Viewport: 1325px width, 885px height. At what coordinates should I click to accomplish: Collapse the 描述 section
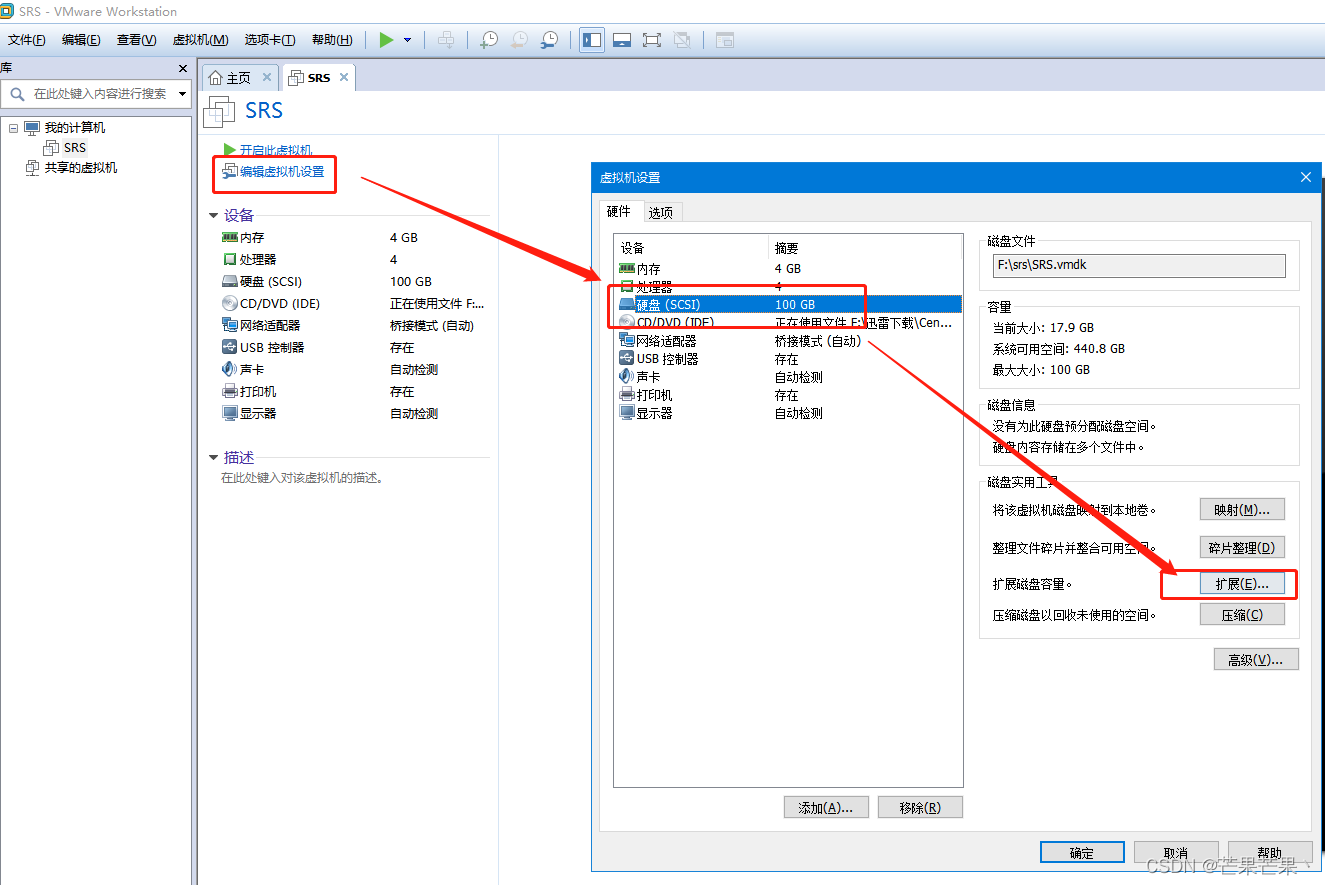213,457
